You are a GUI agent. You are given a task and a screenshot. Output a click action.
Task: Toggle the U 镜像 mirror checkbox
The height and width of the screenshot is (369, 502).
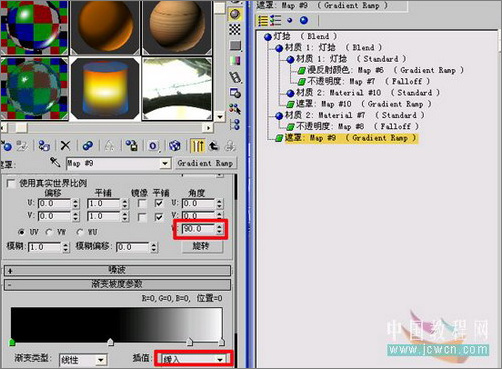[x=142, y=204]
